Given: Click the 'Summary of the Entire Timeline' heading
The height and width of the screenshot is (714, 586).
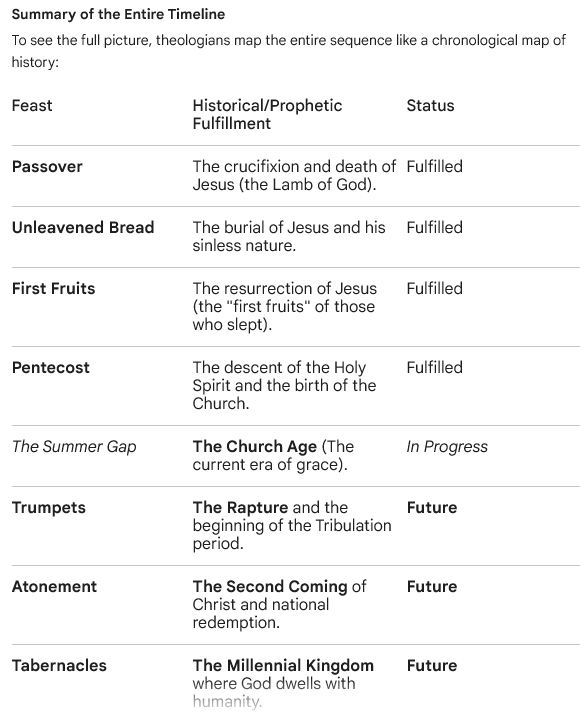Looking at the screenshot, I should 118,14.
